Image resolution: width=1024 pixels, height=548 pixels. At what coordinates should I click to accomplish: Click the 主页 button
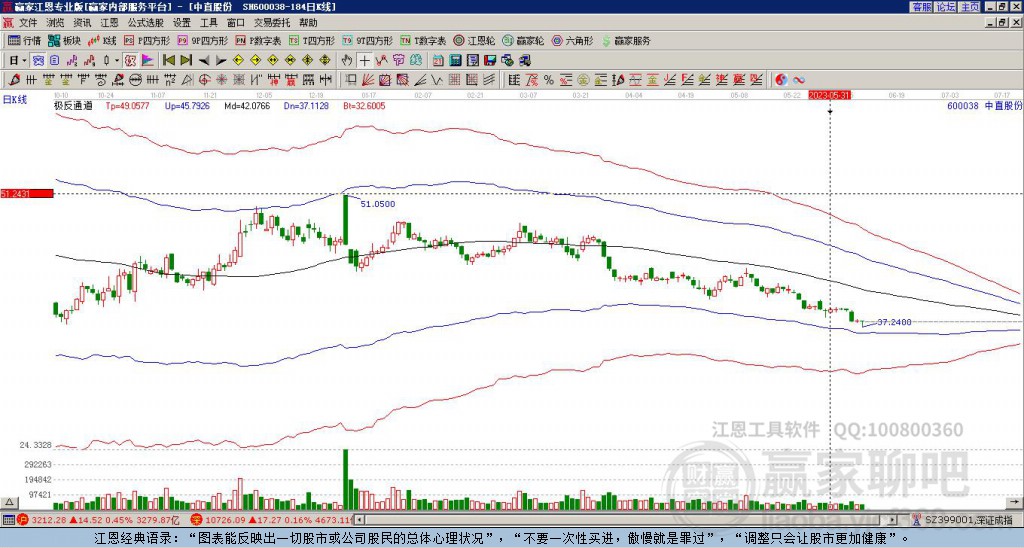970,7
